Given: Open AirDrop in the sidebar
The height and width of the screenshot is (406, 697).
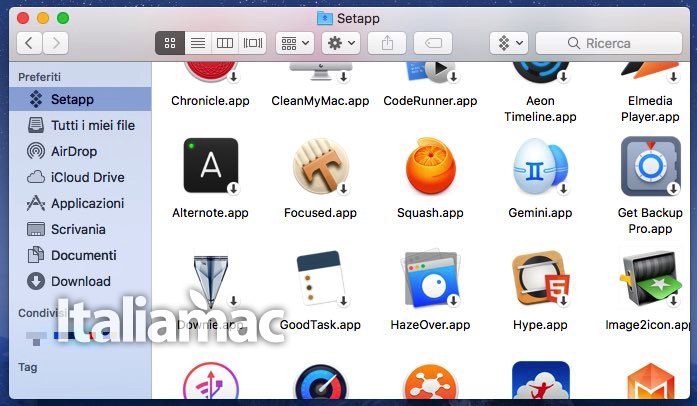Looking at the screenshot, I should (80, 151).
